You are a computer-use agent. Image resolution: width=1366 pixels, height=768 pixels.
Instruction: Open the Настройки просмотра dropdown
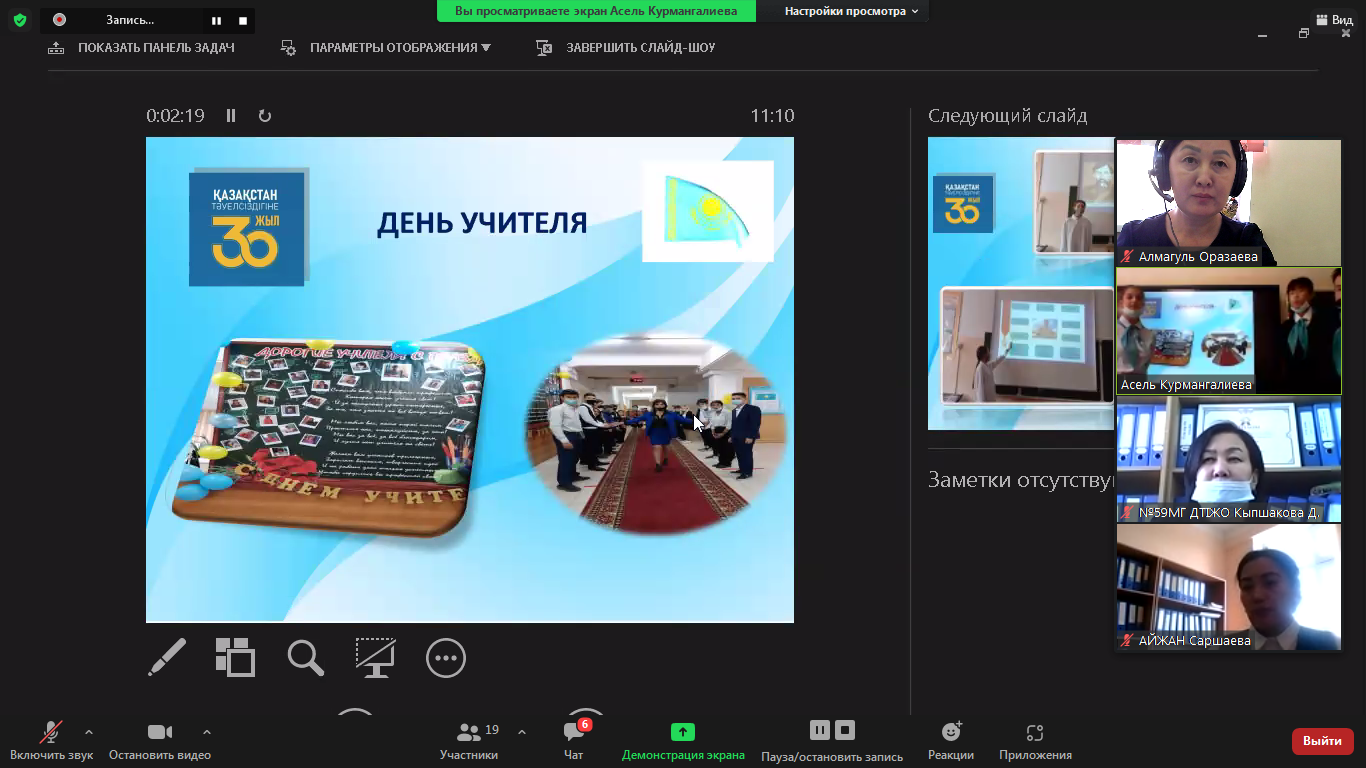tap(851, 11)
